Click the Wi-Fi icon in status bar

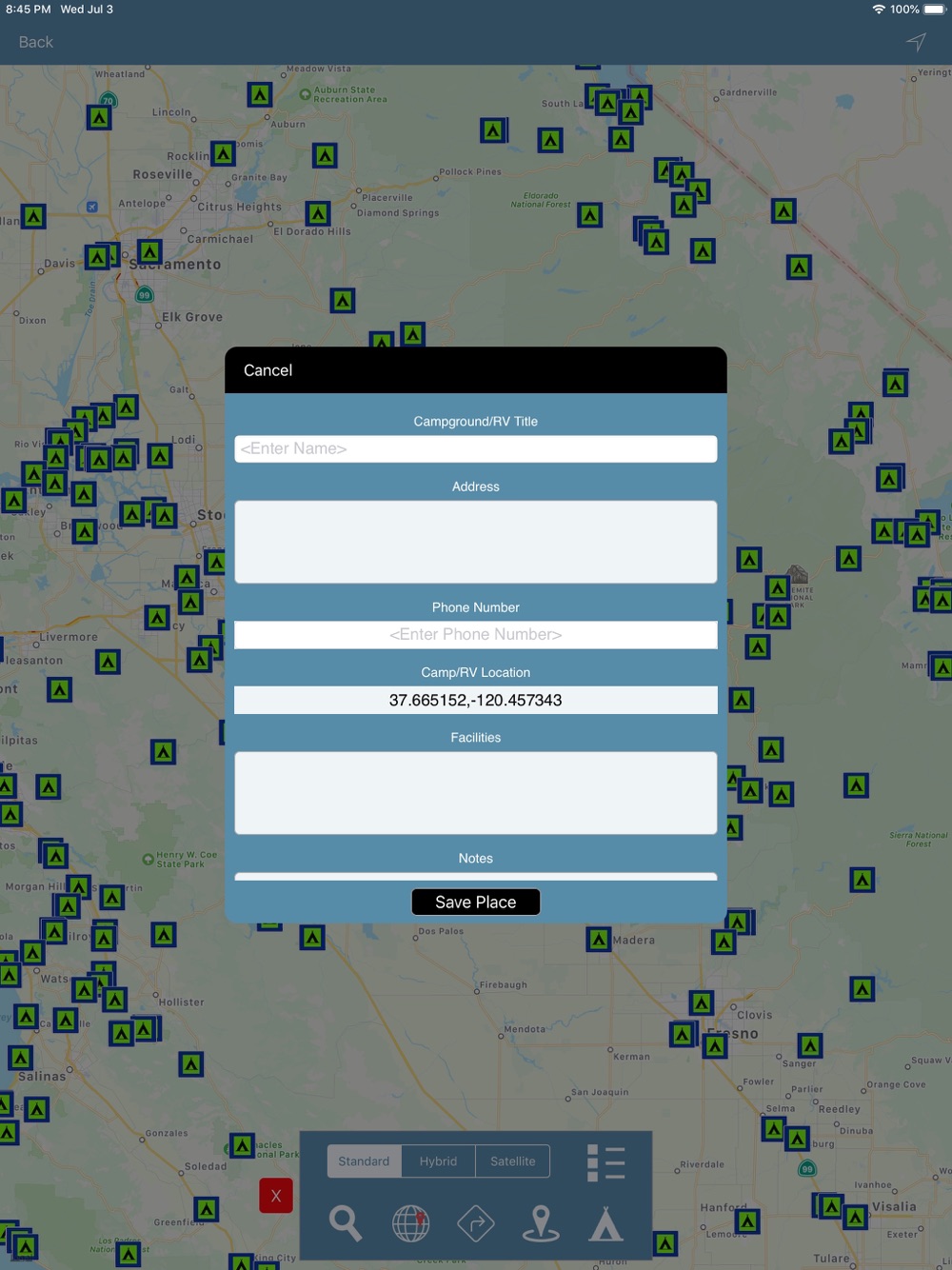[x=879, y=10]
